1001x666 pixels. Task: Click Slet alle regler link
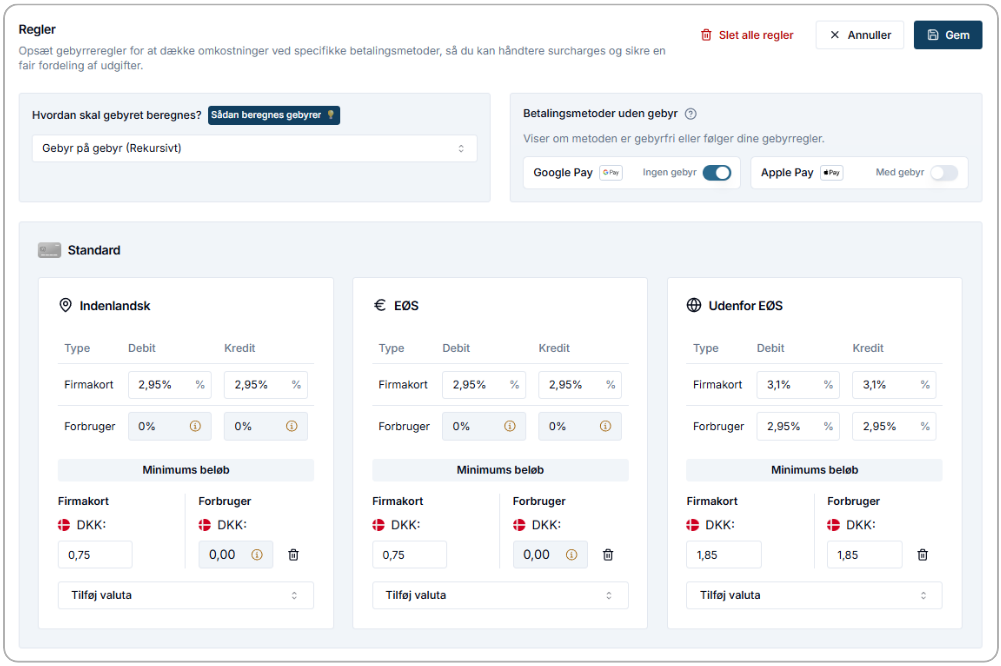tap(747, 35)
